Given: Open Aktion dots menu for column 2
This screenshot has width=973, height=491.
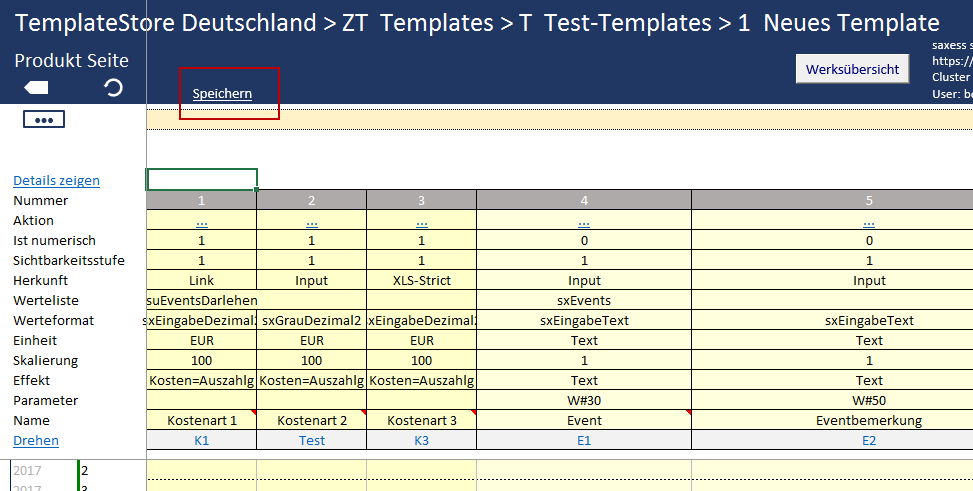Looking at the screenshot, I should coord(312,221).
